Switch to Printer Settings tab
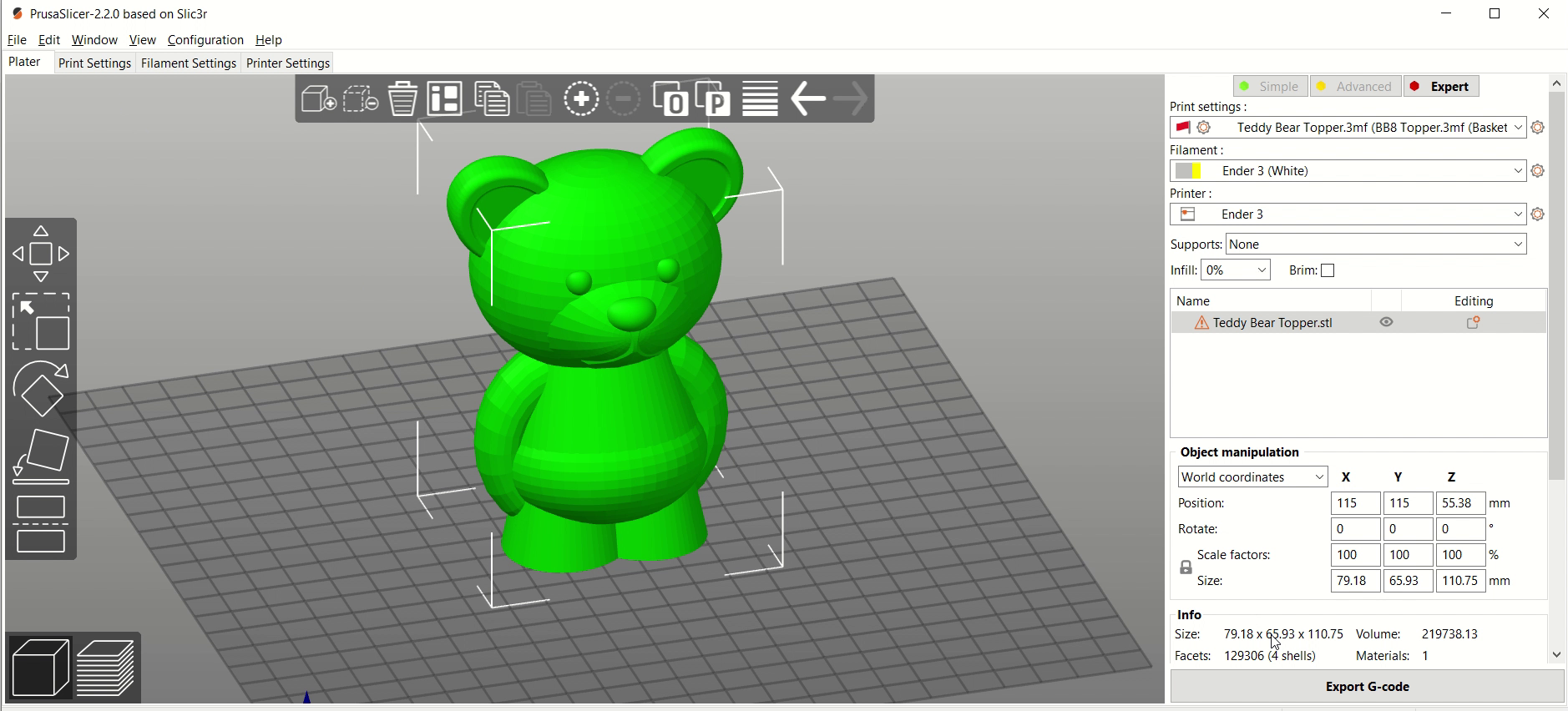Screen dimensions: 1568x711 click(x=288, y=63)
